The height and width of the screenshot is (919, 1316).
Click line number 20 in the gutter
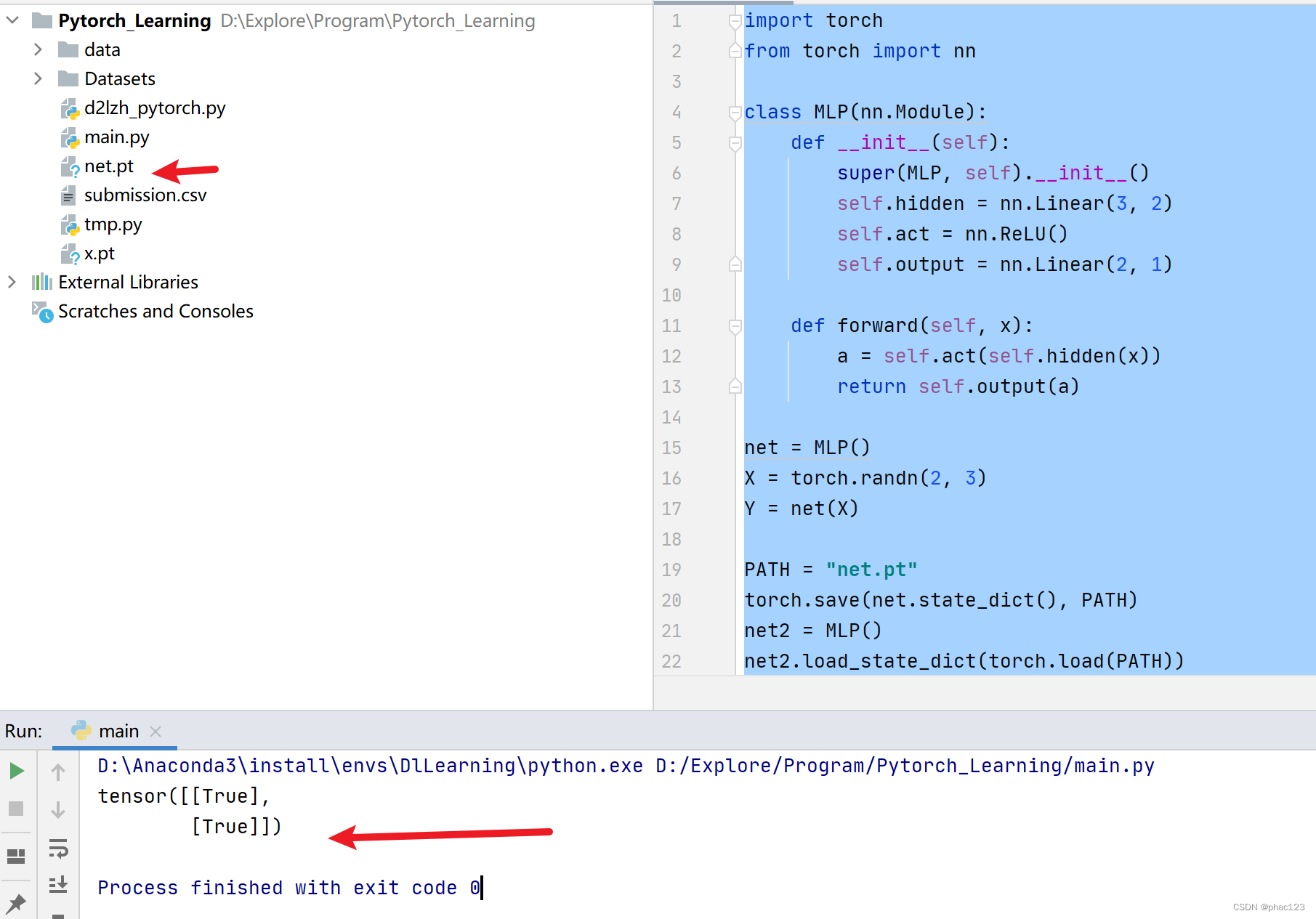tap(671, 600)
